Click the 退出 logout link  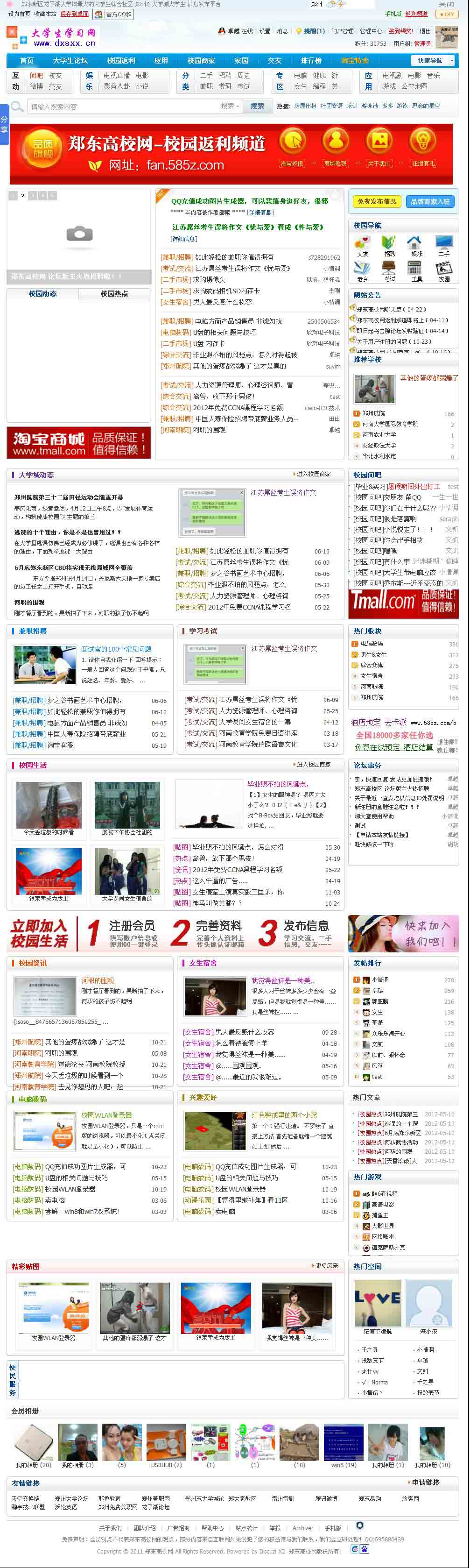(425, 31)
